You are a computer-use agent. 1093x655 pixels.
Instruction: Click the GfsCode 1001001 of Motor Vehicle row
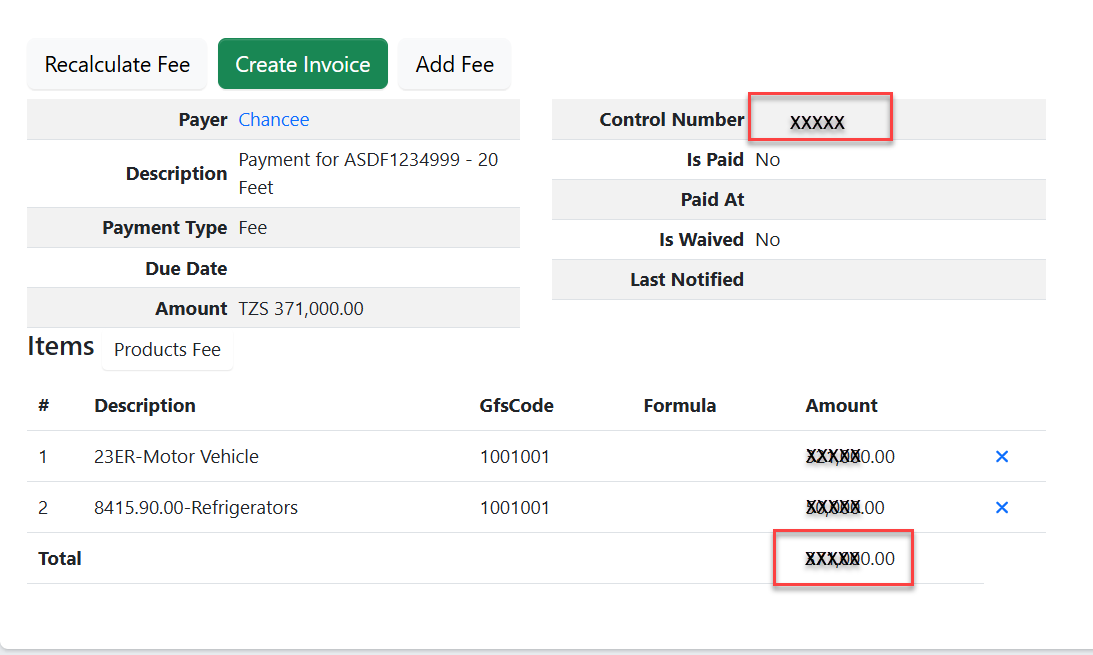[x=515, y=457]
